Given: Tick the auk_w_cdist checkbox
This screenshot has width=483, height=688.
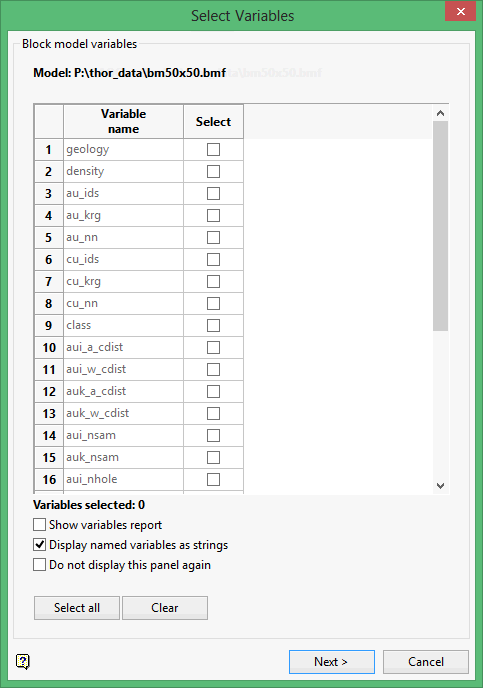Looking at the screenshot, I should [213, 413].
